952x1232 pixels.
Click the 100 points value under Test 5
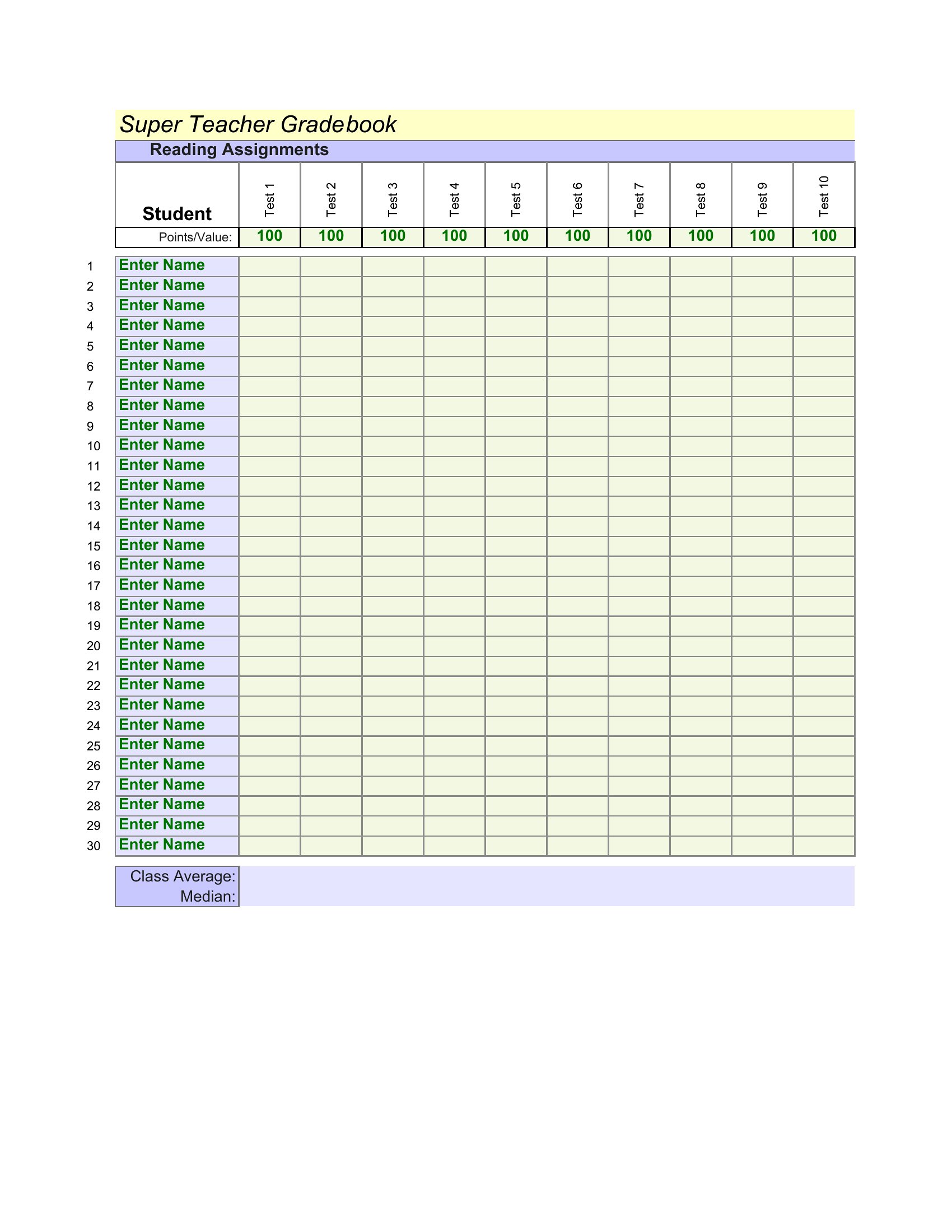[516, 236]
